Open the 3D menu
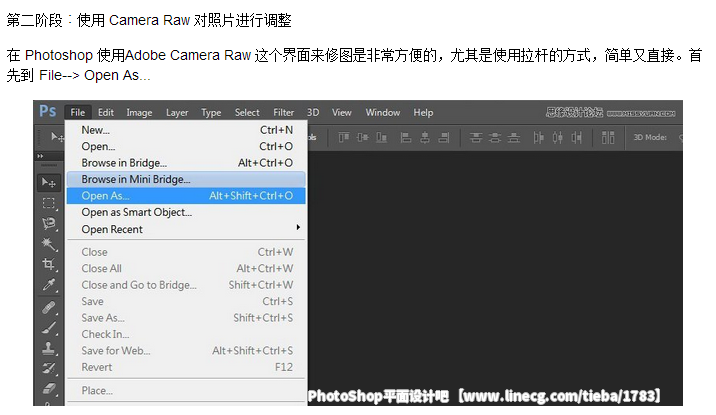 (313, 112)
